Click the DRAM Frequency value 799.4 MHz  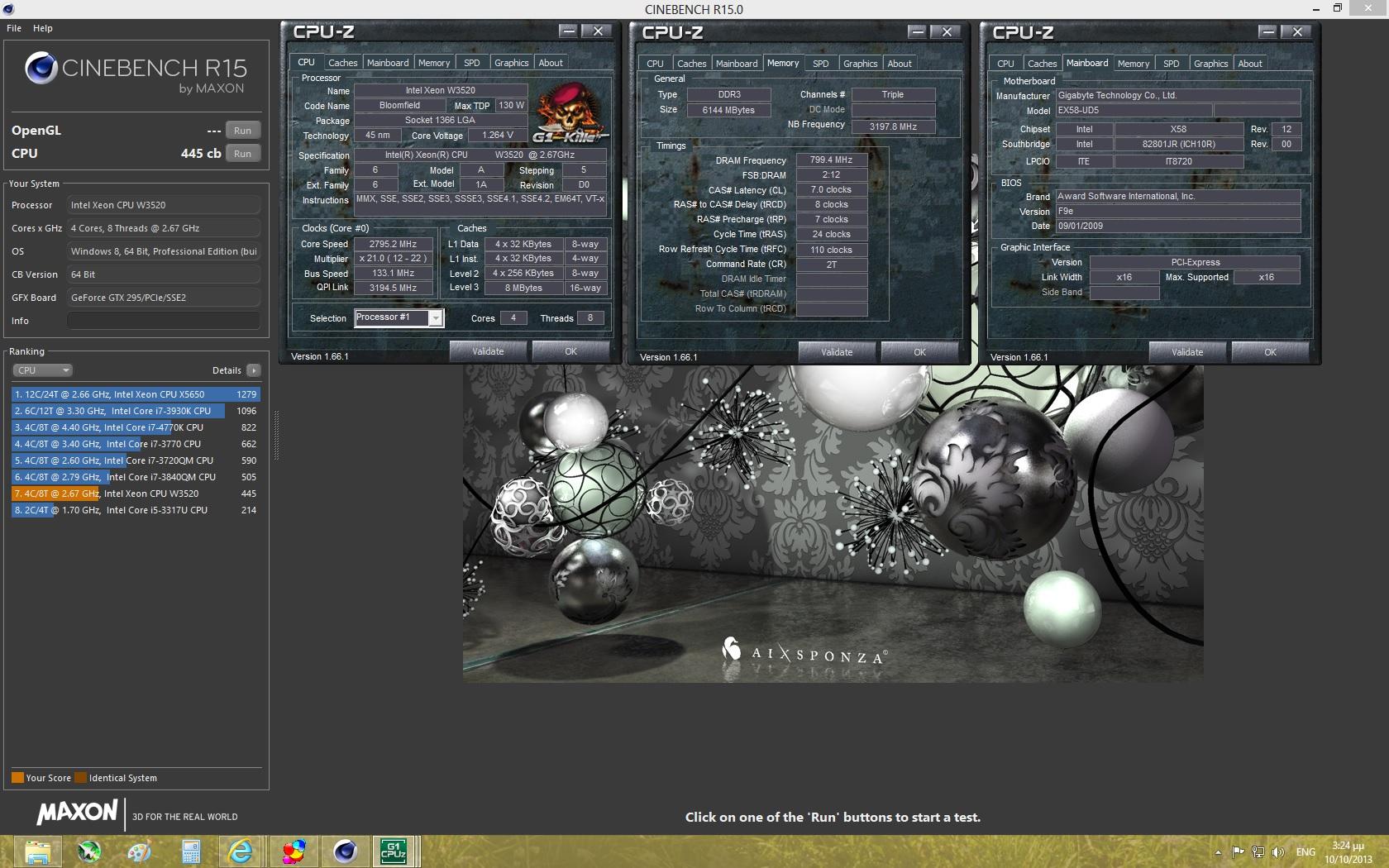pyautogui.click(x=831, y=160)
